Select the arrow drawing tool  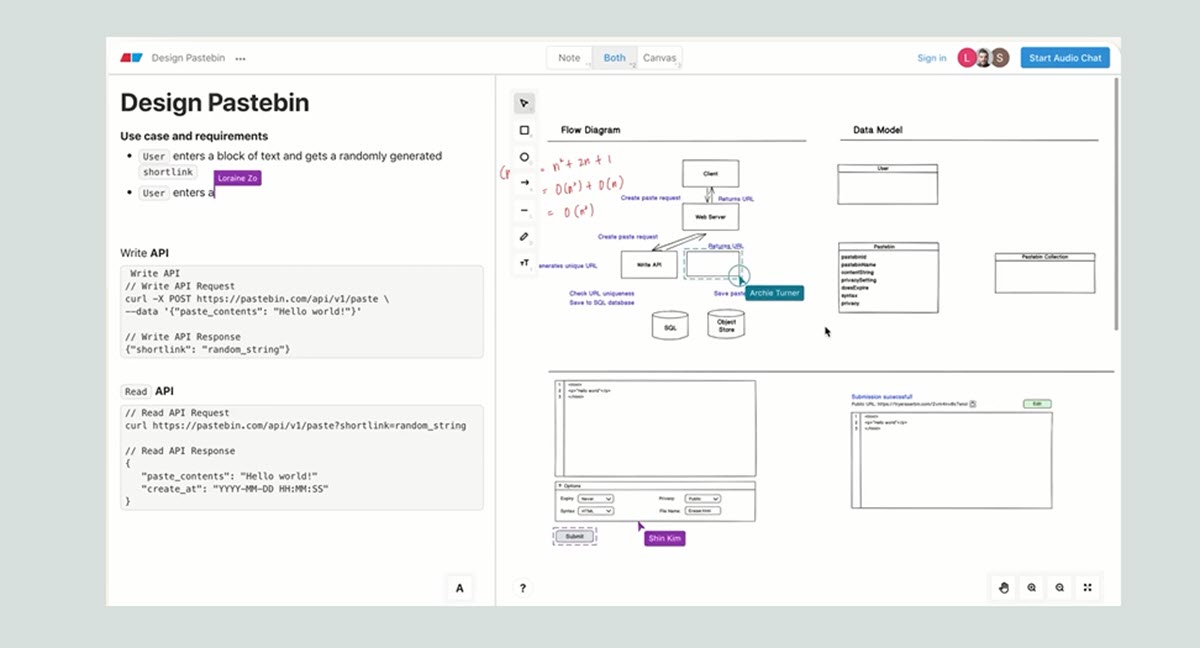pos(524,183)
